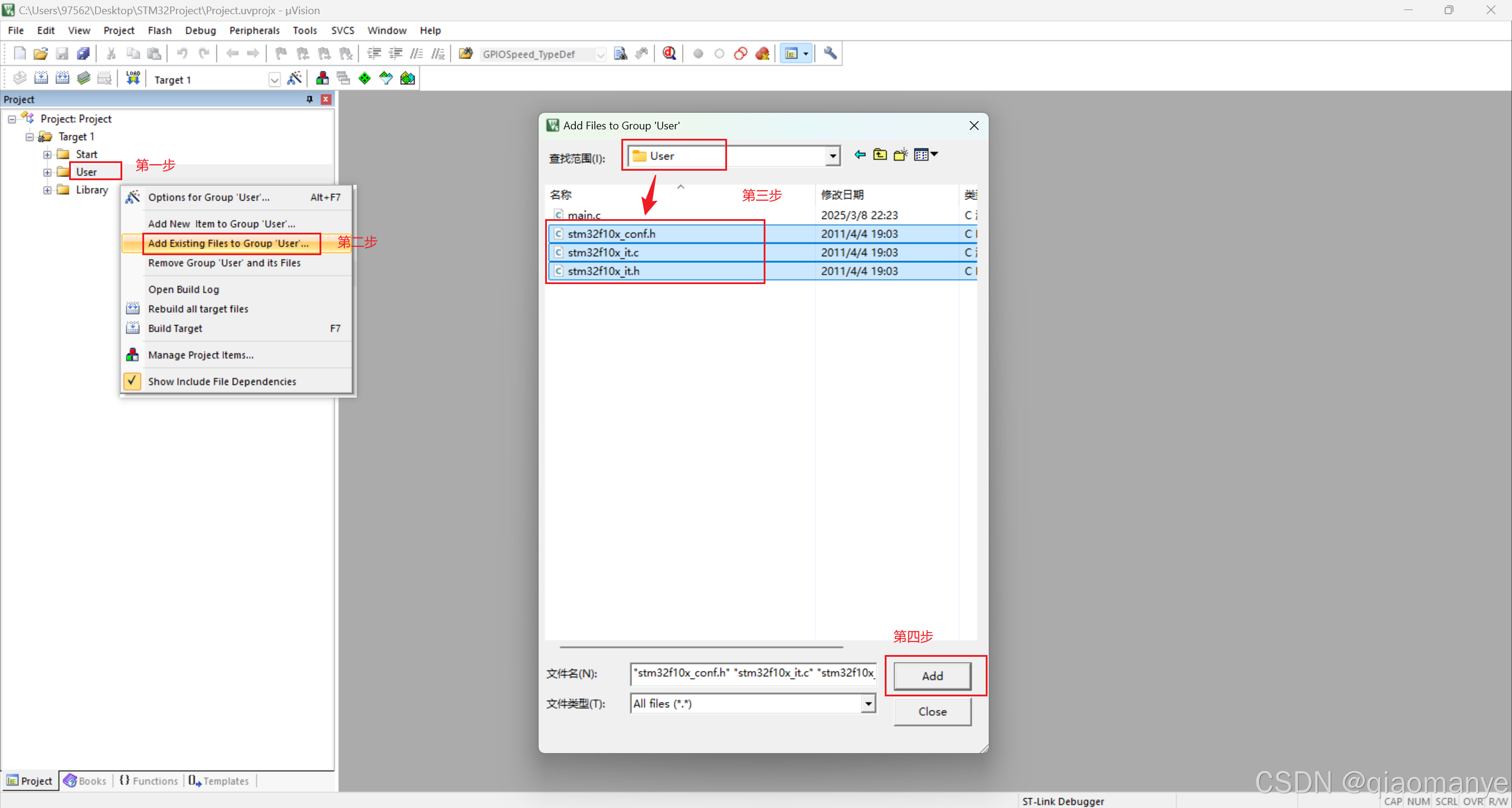The width and height of the screenshot is (1512, 808).
Task: Click the Up One Level folder icon
Action: click(880, 155)
